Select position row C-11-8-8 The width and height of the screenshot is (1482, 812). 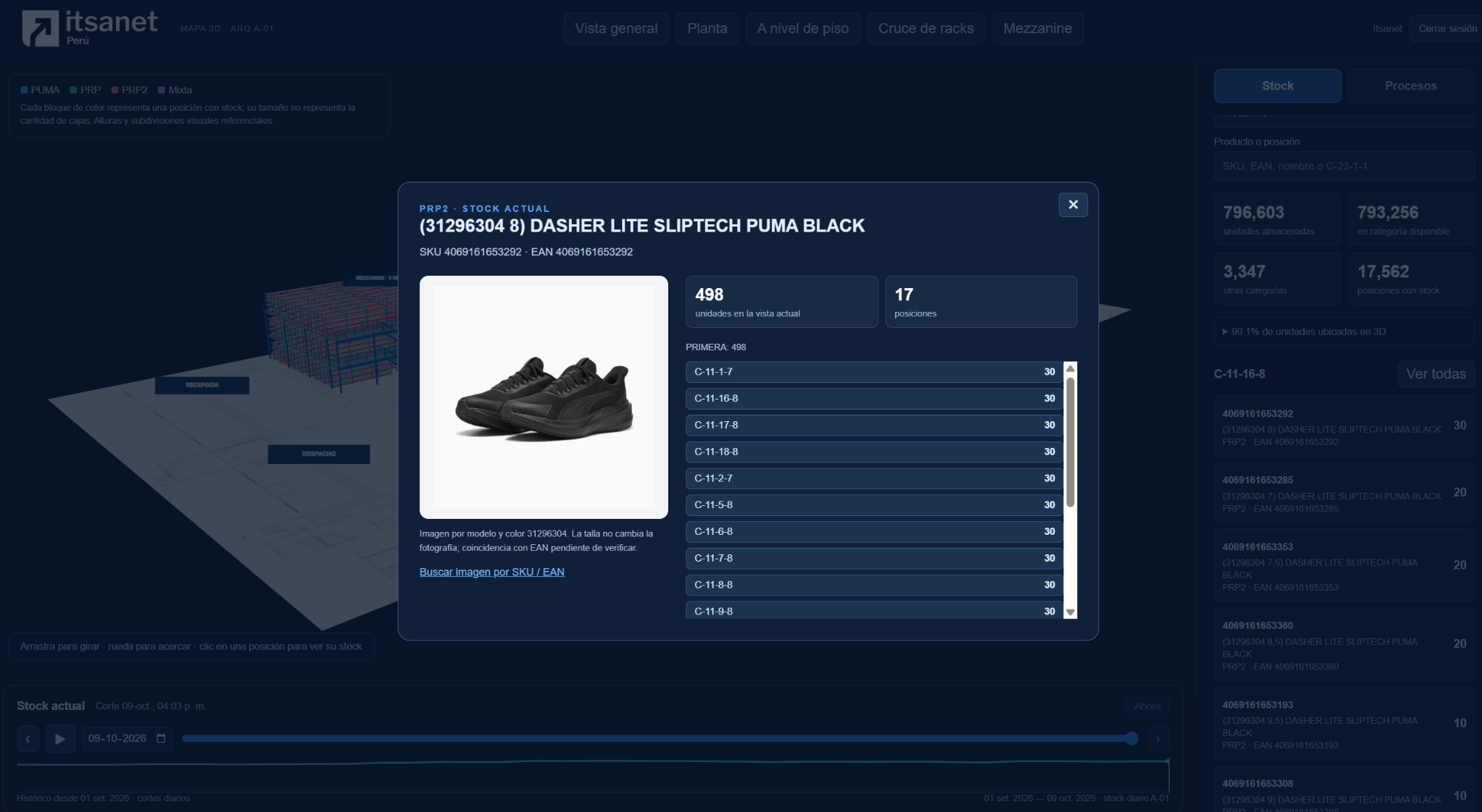click(874, 585)
